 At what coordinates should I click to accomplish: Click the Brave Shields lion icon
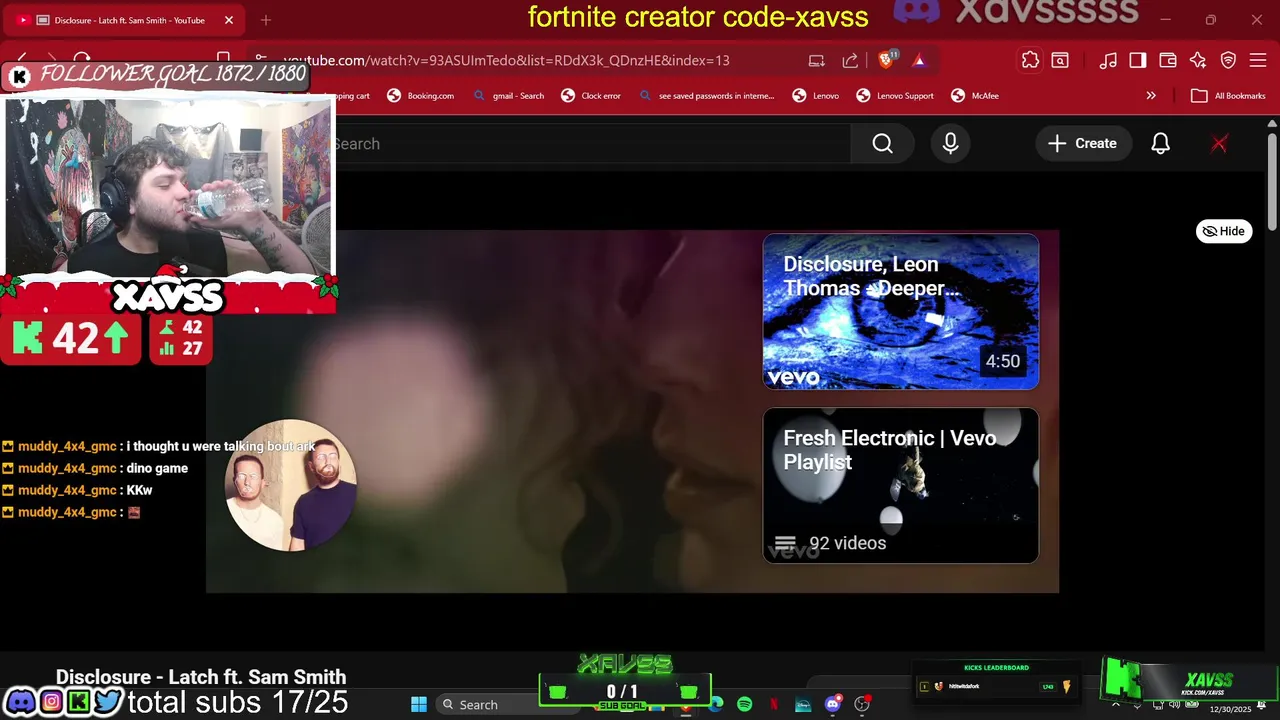tap(886, 60)
